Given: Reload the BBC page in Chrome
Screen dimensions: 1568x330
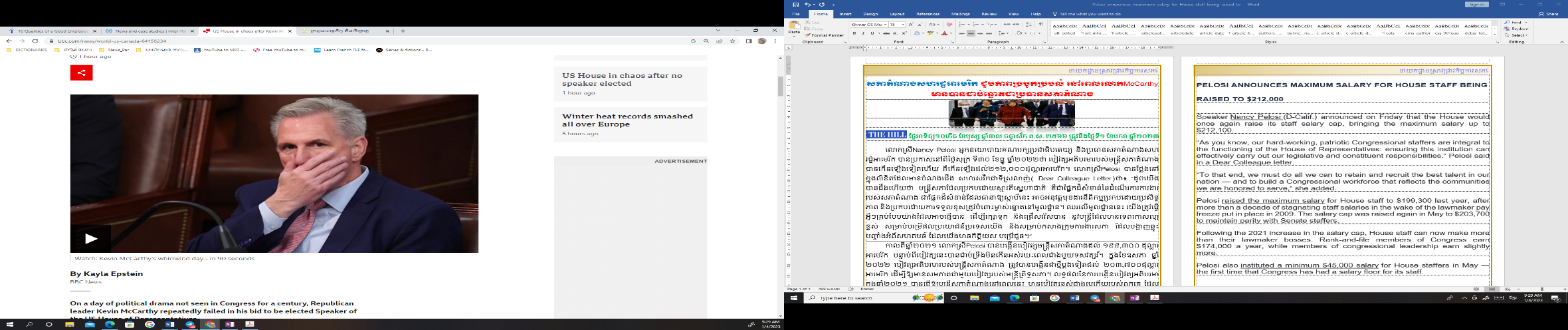Looking at the screenshot, I should tap(35, 41).
